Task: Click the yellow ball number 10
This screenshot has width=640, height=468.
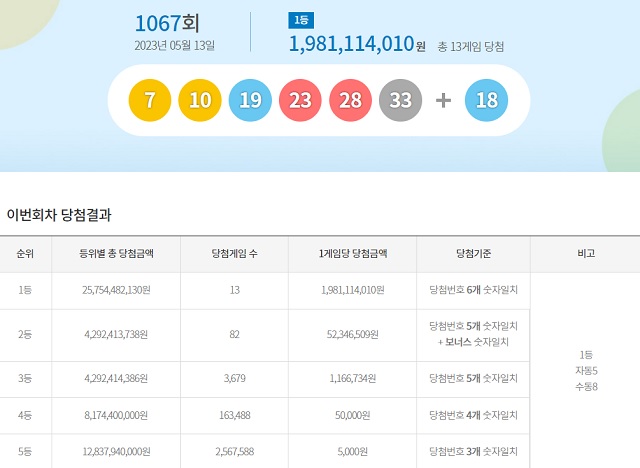Action: point(200,100)
